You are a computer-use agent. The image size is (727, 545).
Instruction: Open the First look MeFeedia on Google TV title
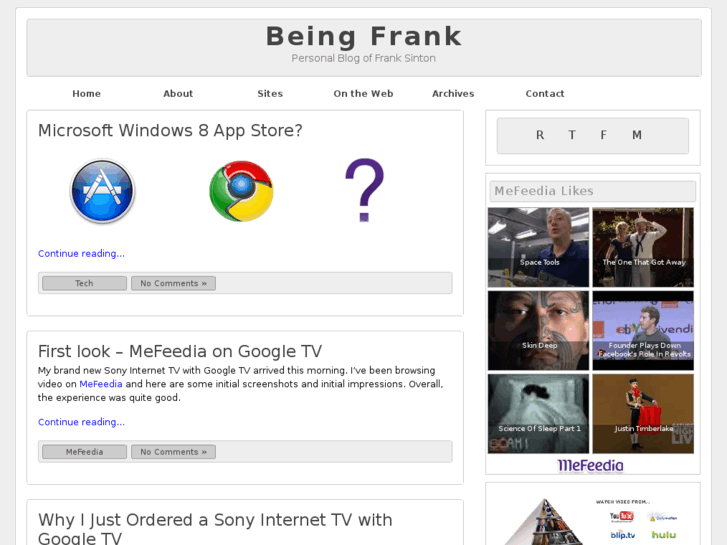tap(180, 352)
